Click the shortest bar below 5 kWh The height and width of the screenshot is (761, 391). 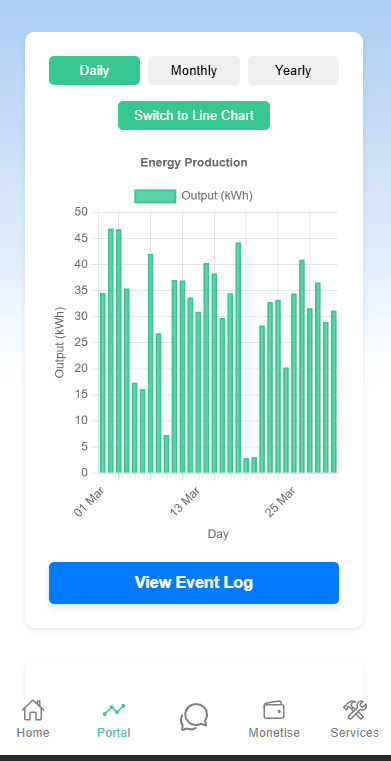(246, 465)
